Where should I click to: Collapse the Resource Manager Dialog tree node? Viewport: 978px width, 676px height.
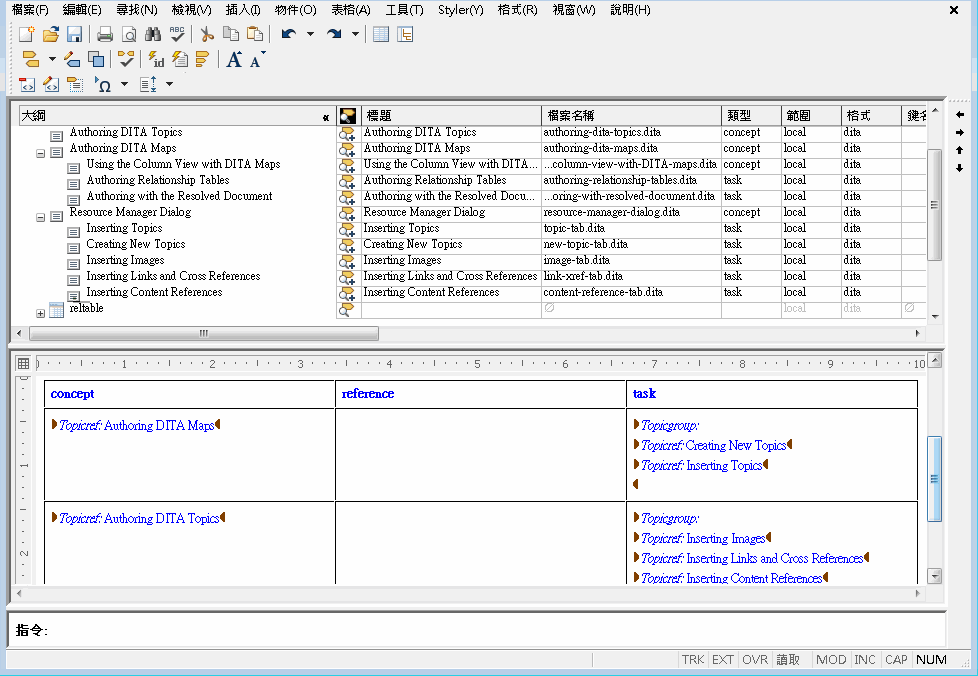point(41,218)
